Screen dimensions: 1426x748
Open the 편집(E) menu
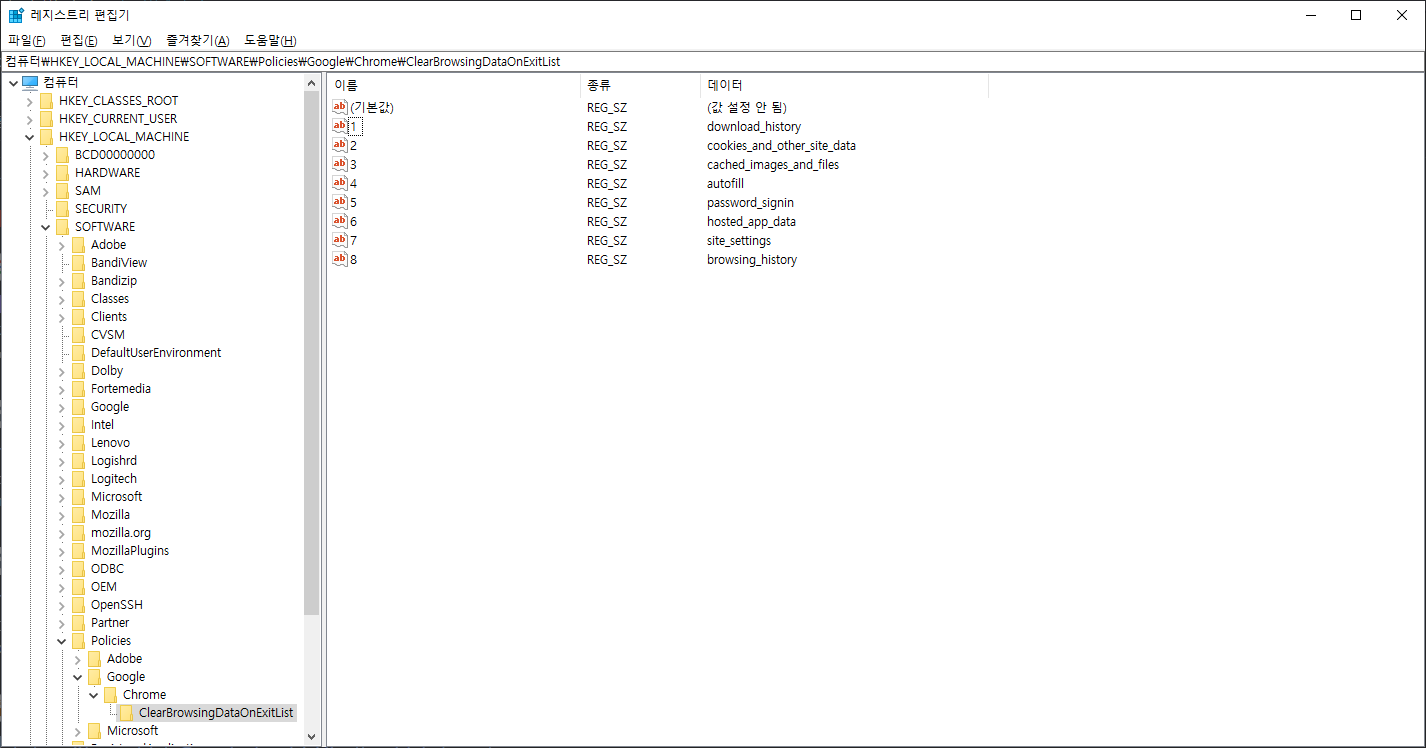(x=79, y=40)
